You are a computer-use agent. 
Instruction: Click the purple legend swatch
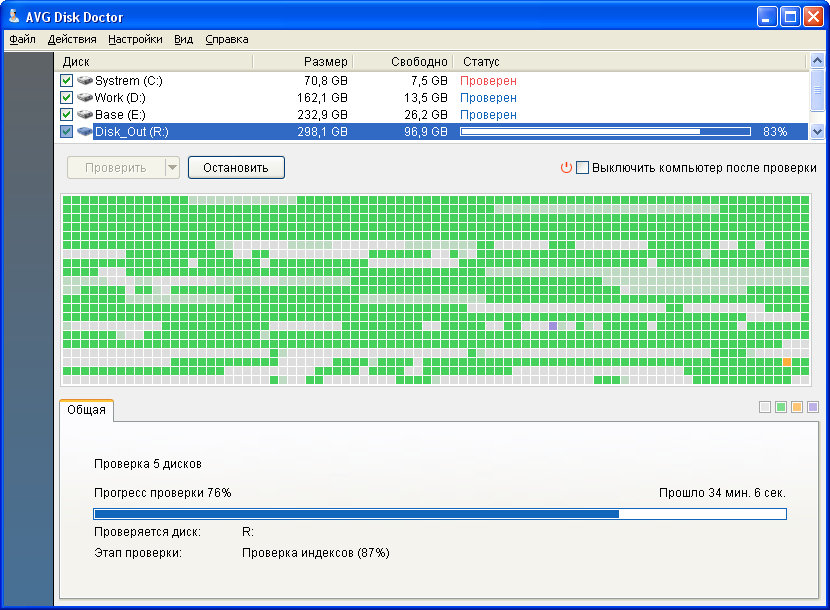click(813, 407)
